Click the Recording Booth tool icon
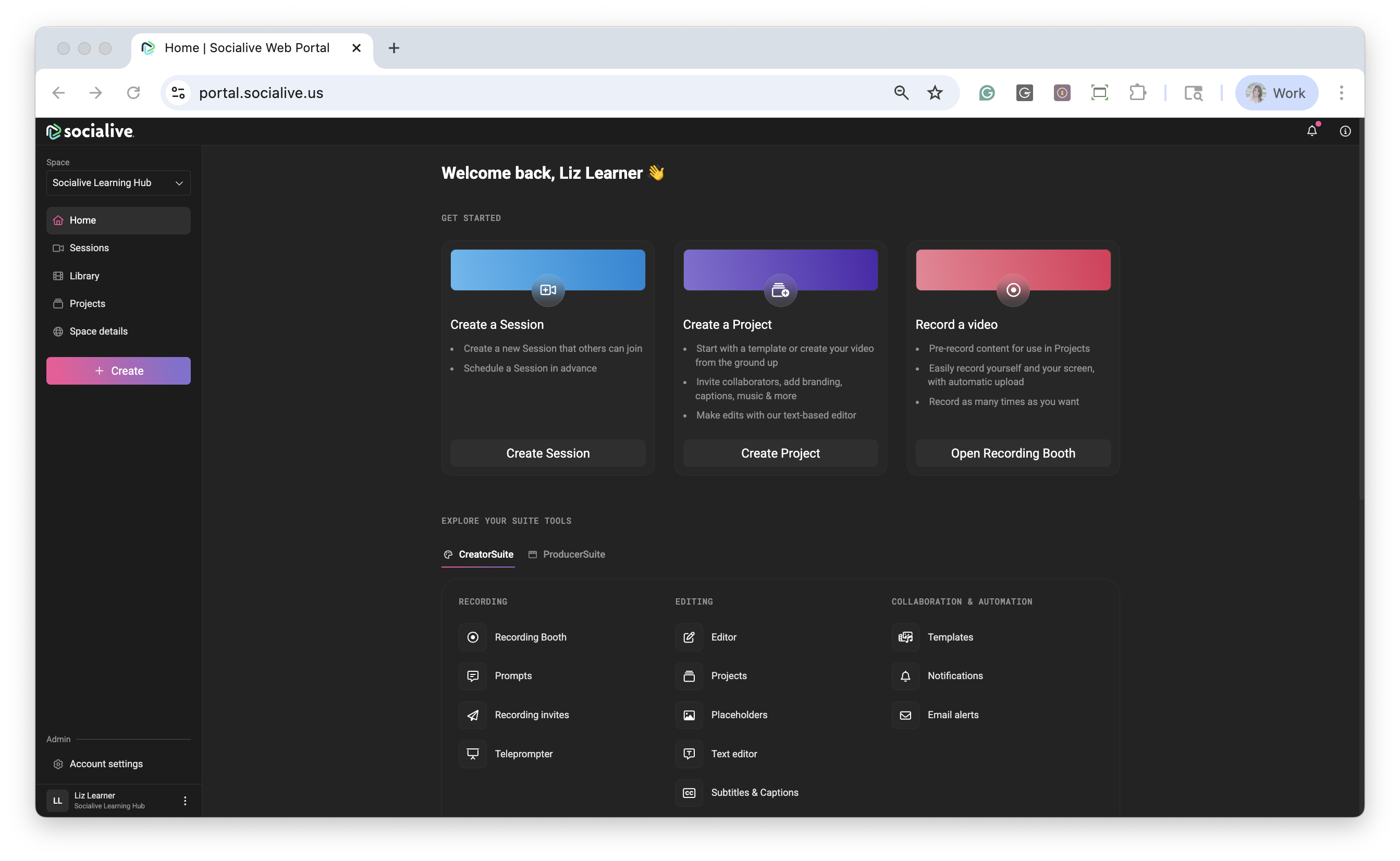1400x861 pixels. point(473,637)
